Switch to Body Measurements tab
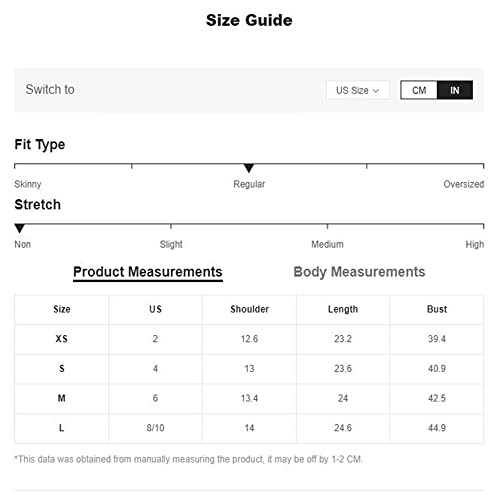The width and height of the screenshot is (500, 500). [x=359, y=272]
